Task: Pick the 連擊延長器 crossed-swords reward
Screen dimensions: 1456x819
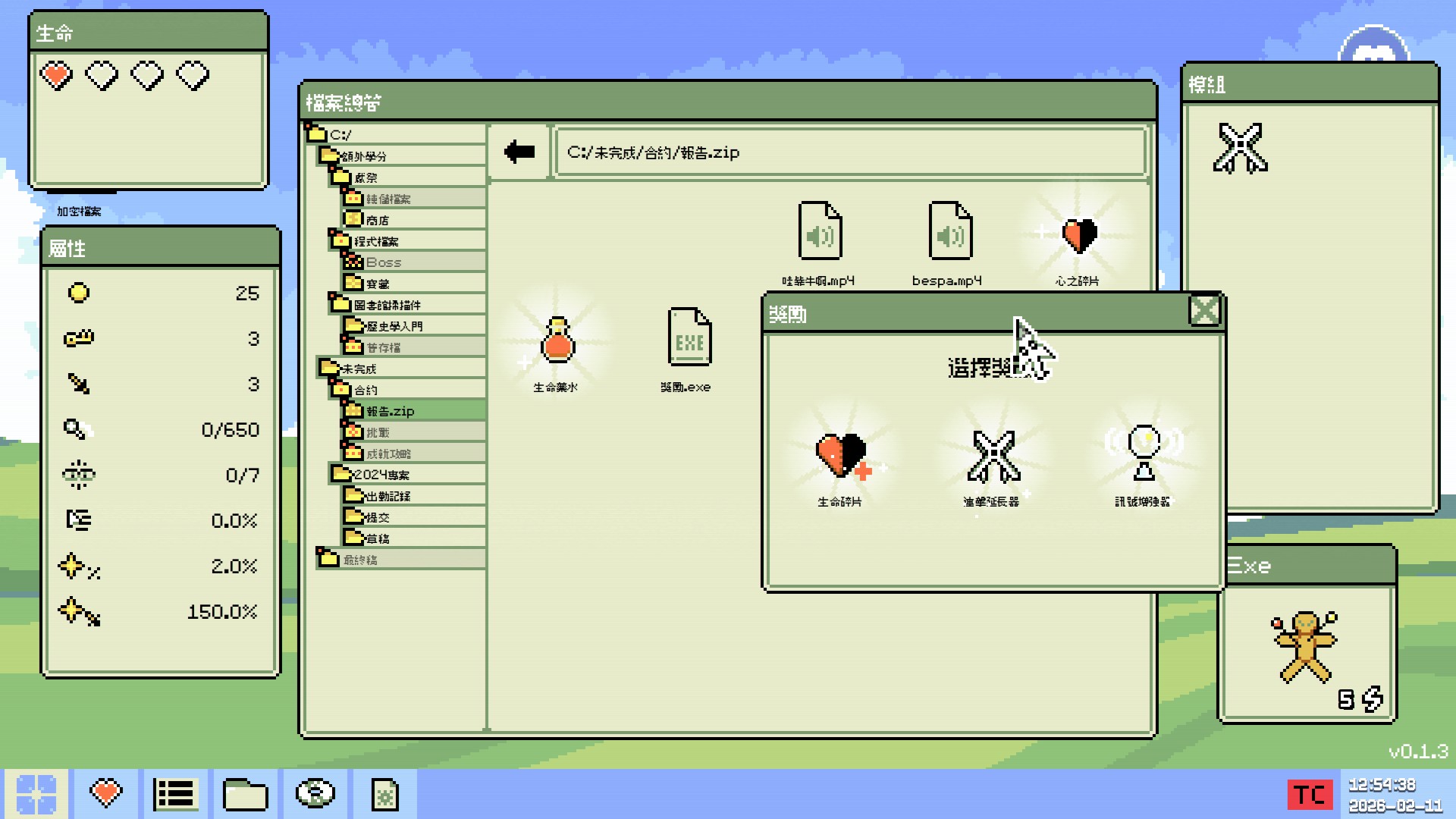Action: tap(993, 457)
